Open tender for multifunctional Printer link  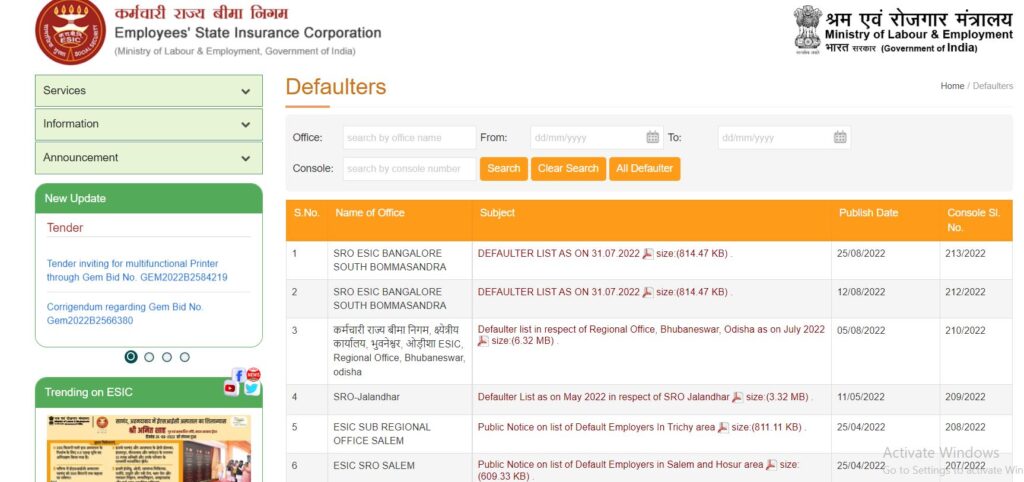[x=137, y=270]
